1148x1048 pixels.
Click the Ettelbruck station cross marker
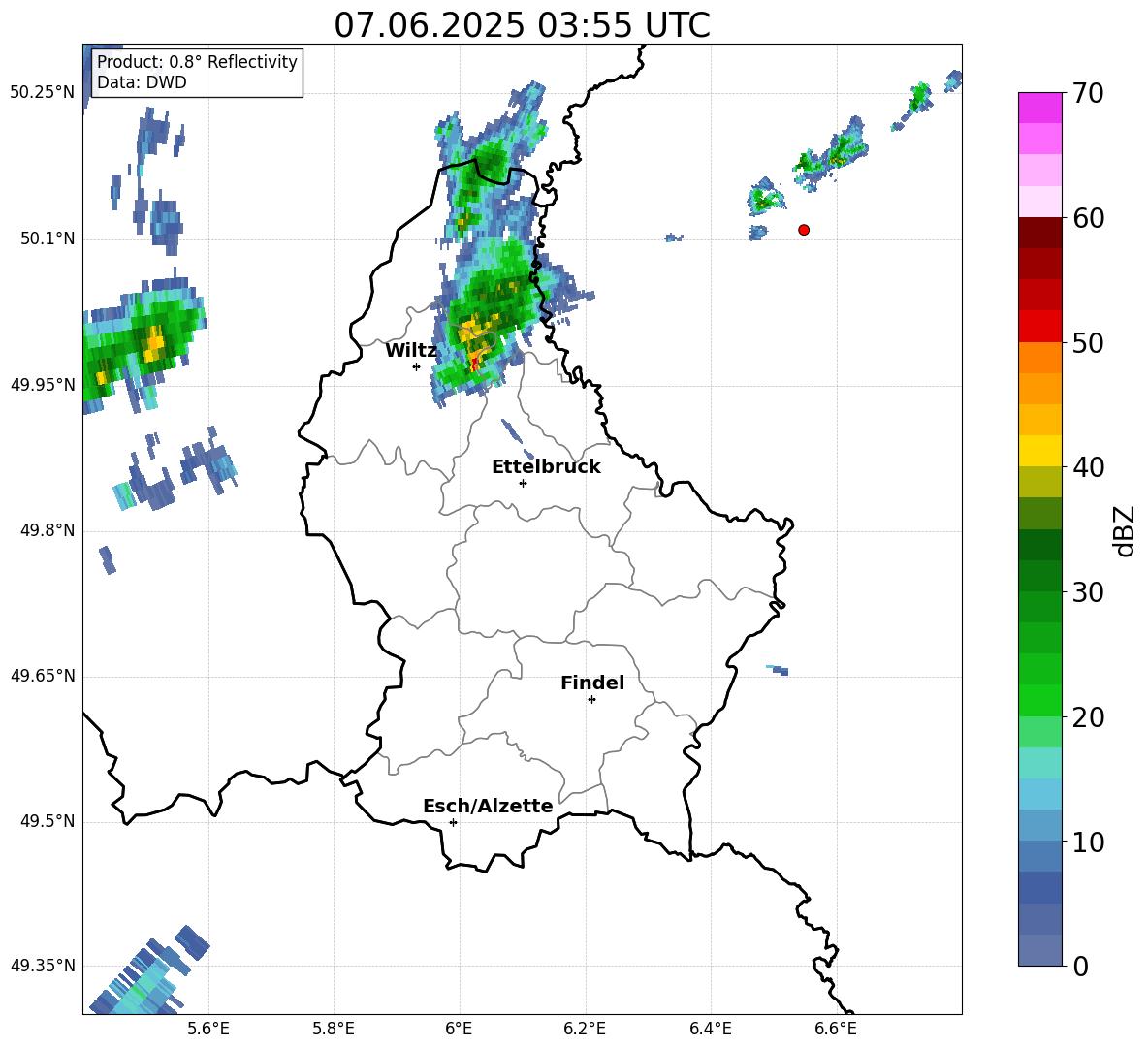[x=523, y=483]
